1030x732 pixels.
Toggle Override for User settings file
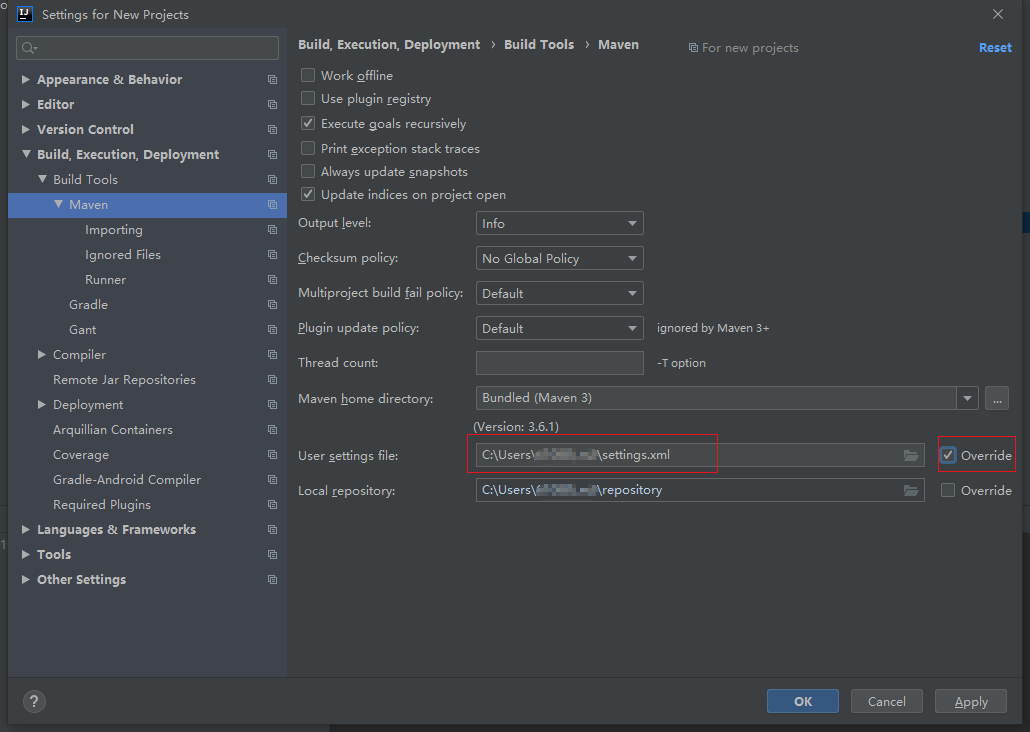coord(948,456)
